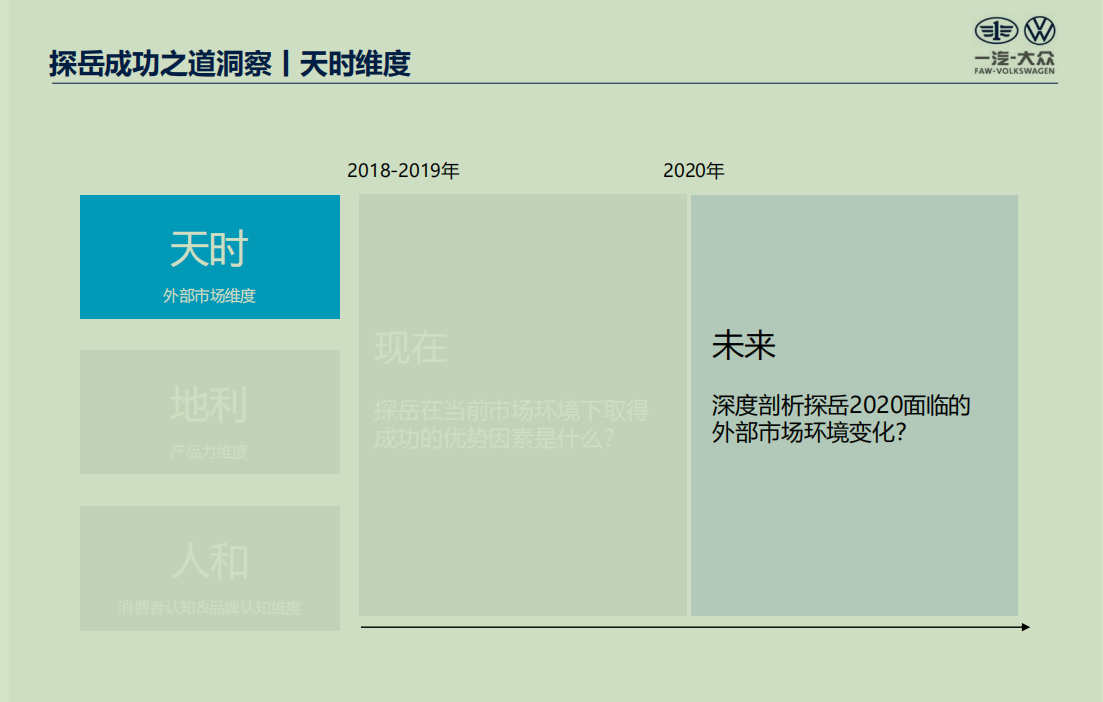Click the 未来 heading
The image size is (1103, 702).
[744, 345]
